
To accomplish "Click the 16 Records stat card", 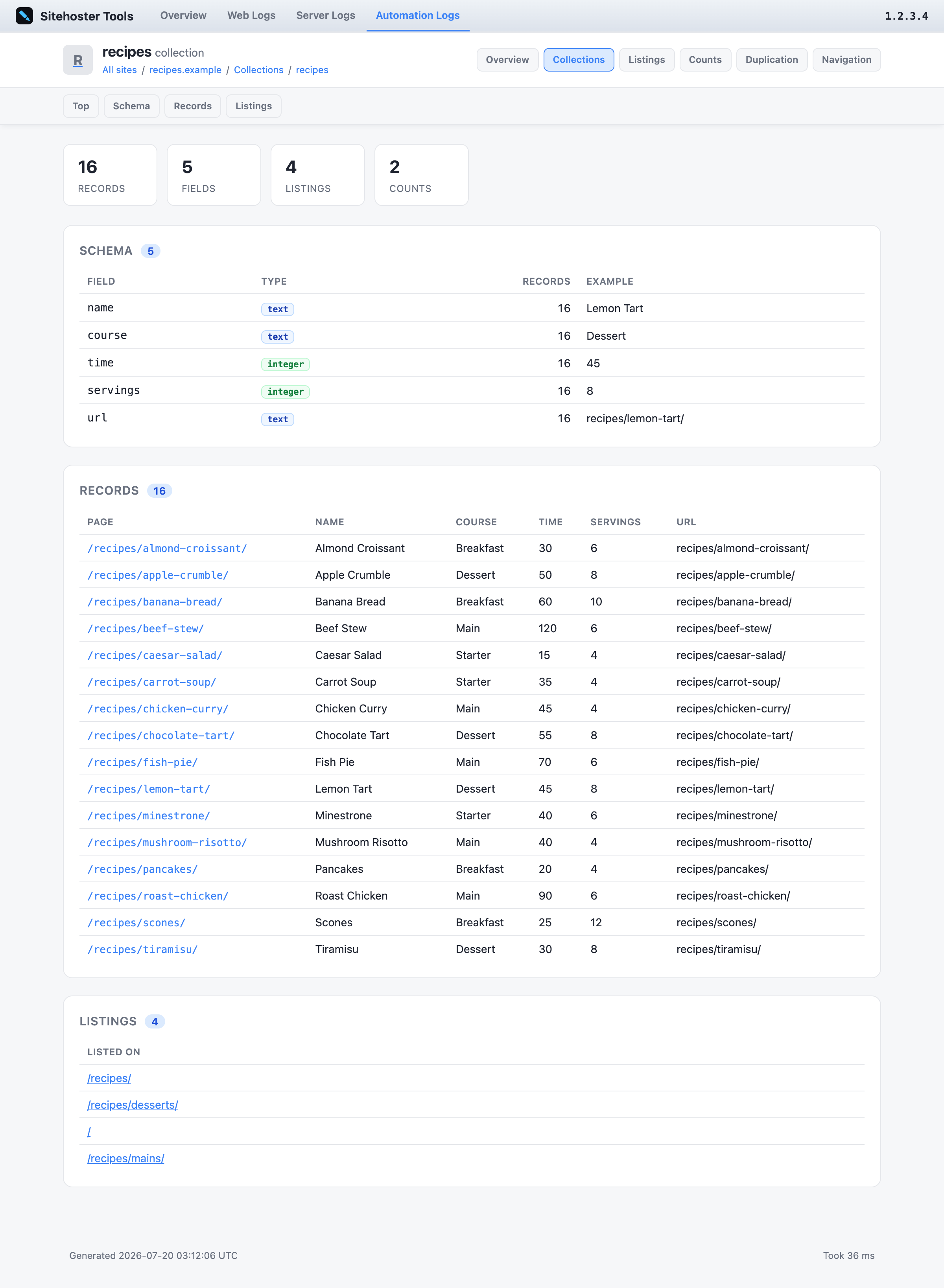I will (x=110, y=175).
